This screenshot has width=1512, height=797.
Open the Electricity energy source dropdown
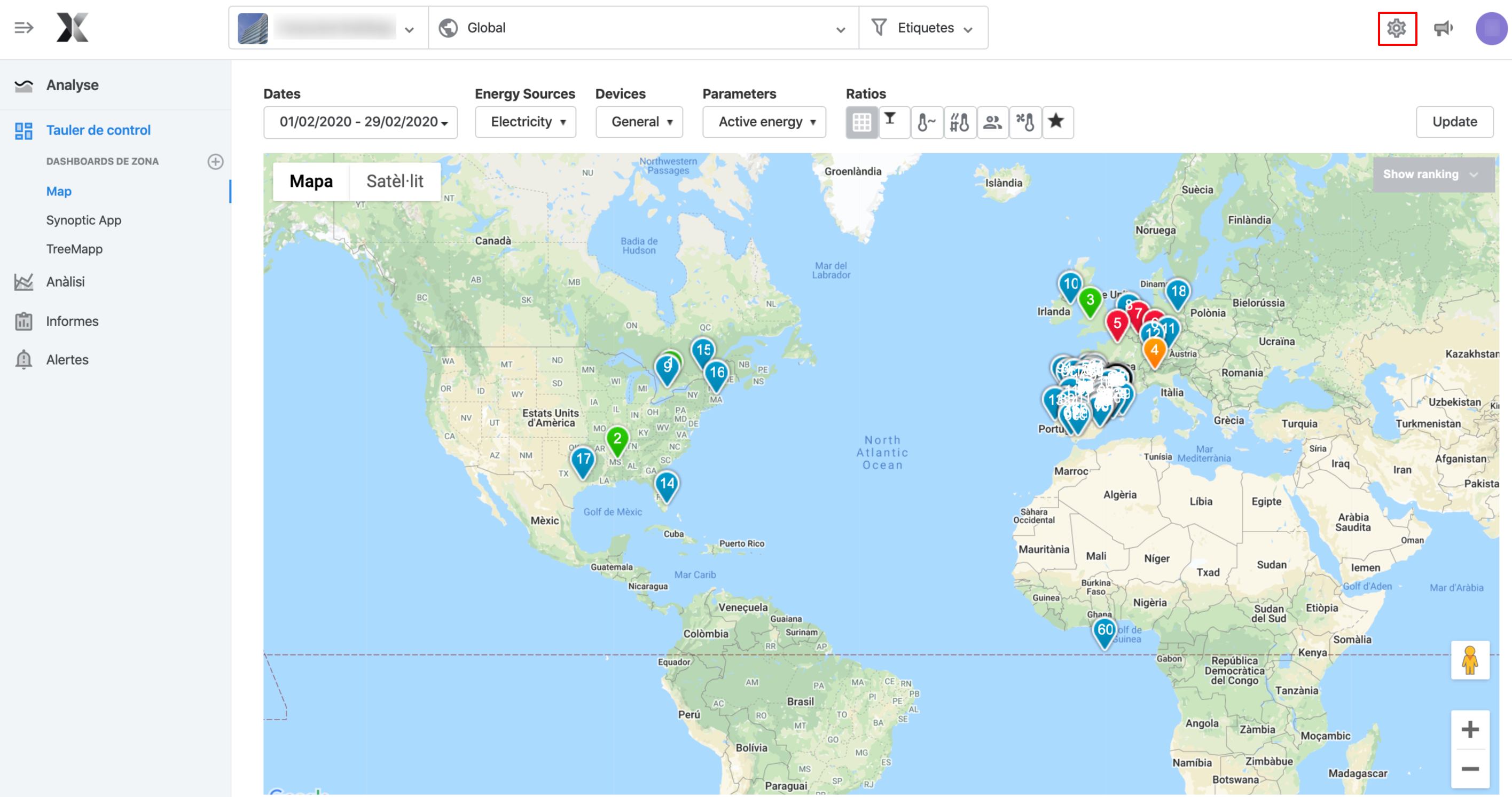[526, 122]
